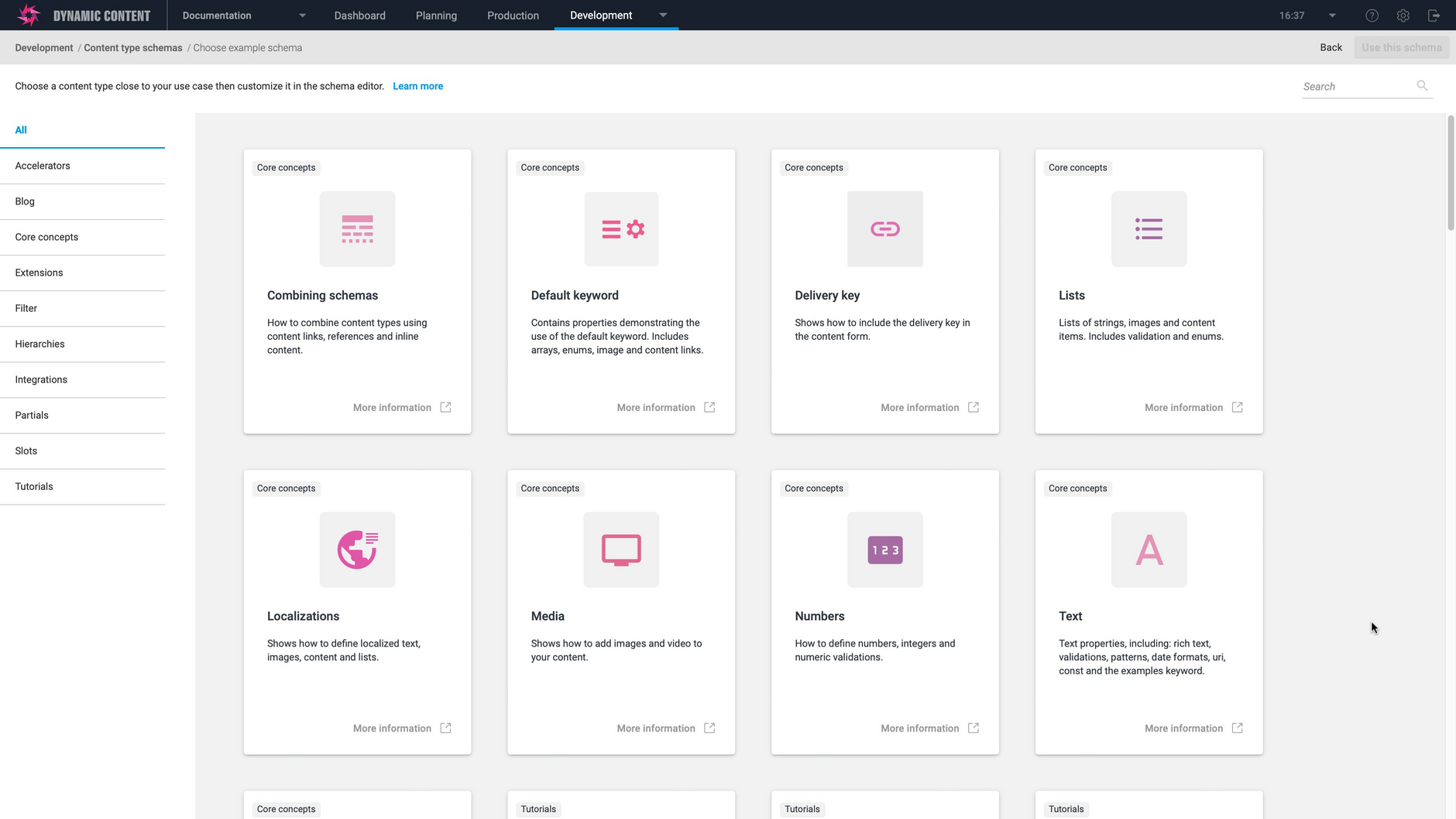Viewport: 1456px width, 819px height.
Task: Select the Lists card title
Action: [x=1072, y=296]
